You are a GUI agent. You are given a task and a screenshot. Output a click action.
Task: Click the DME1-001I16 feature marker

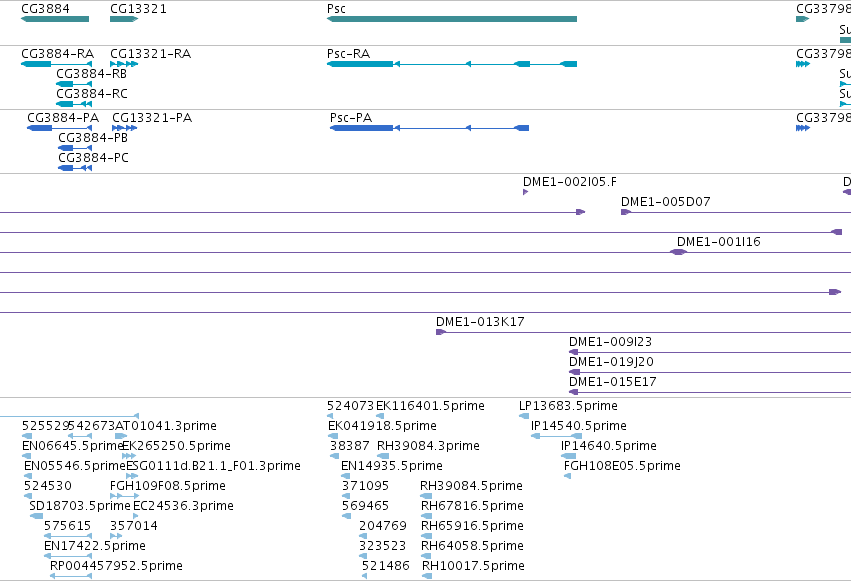(x=678, y=252)
